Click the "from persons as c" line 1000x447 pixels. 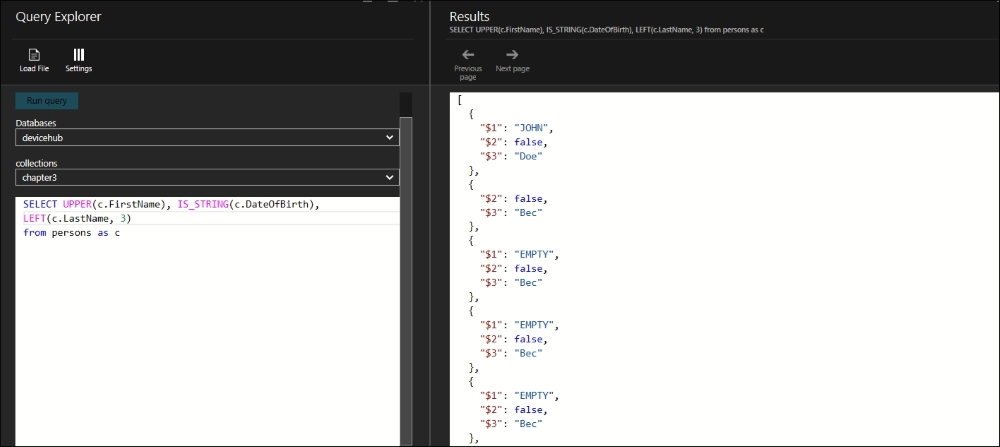point(71,233)
